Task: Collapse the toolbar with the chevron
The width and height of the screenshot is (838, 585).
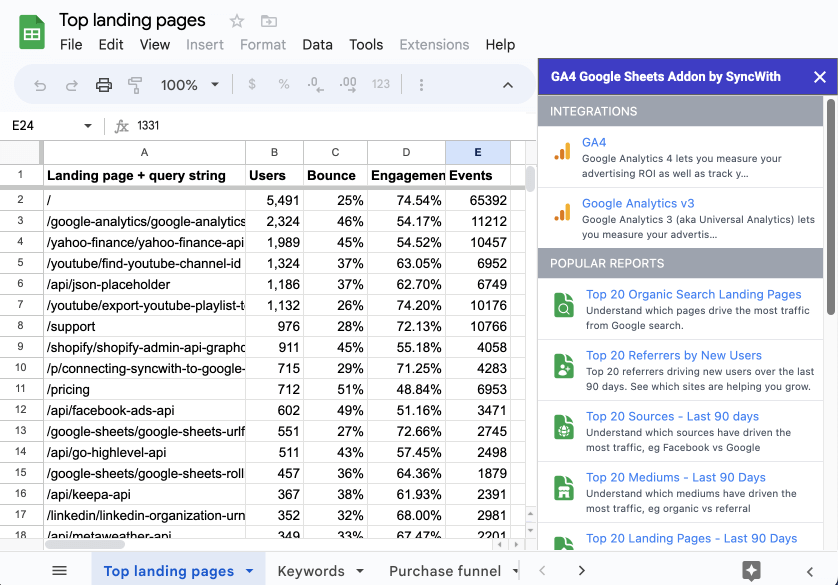Action: 508,85
